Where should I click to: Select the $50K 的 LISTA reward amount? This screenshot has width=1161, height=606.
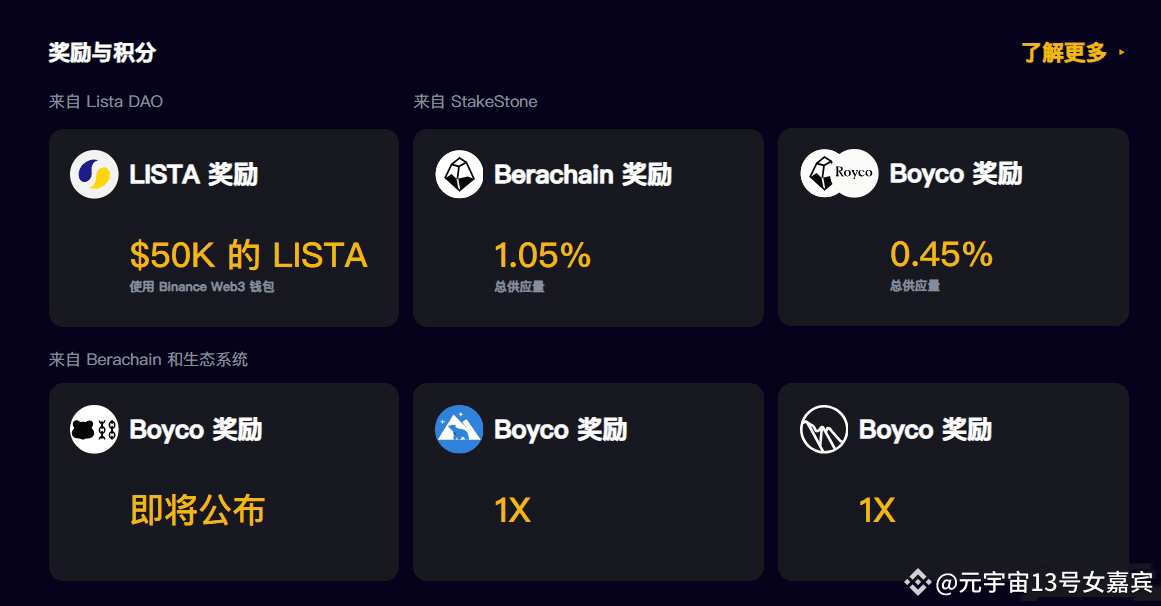point(249,256)
